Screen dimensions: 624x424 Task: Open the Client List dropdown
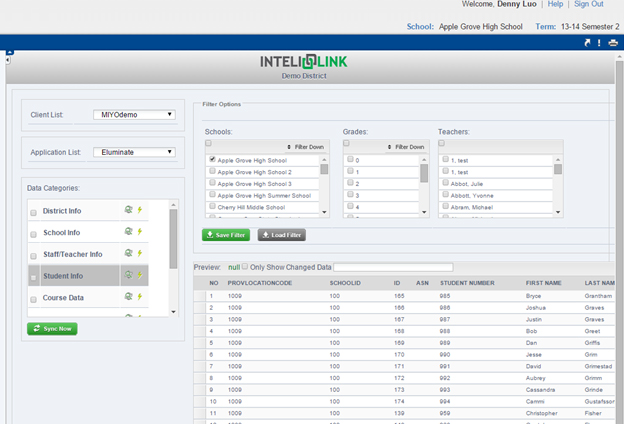pos(134,115)
